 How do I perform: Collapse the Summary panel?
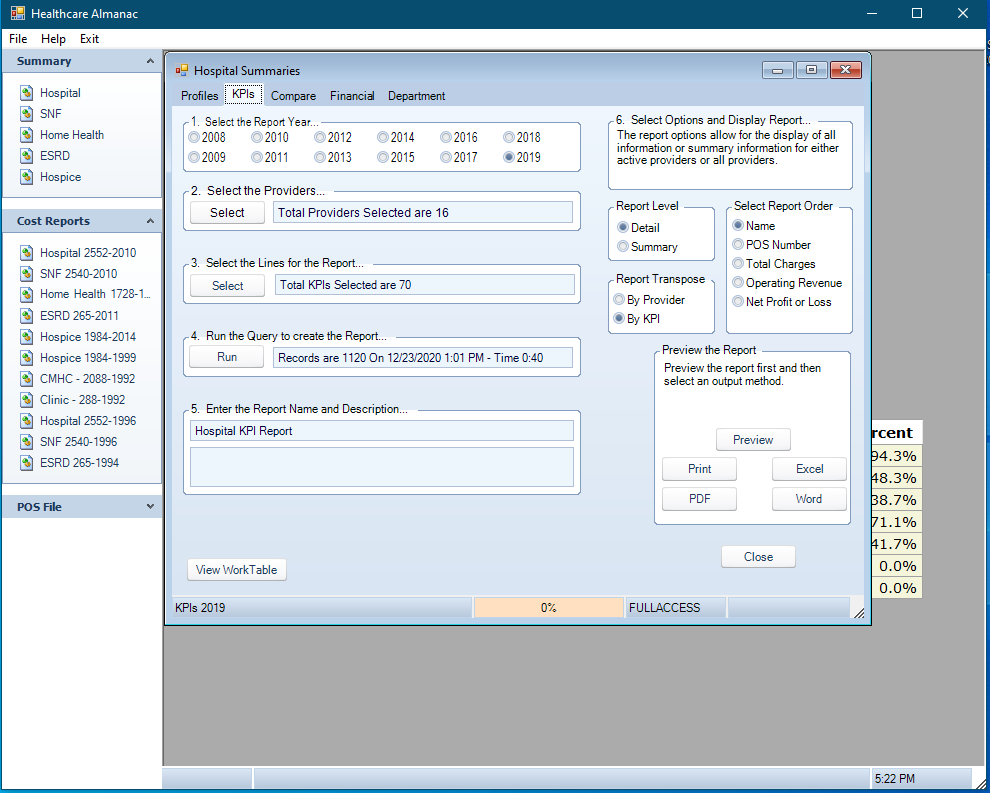tap(148, 61)
